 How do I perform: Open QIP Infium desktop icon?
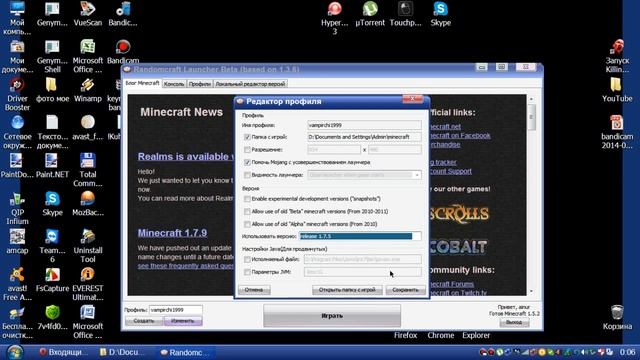17,208
